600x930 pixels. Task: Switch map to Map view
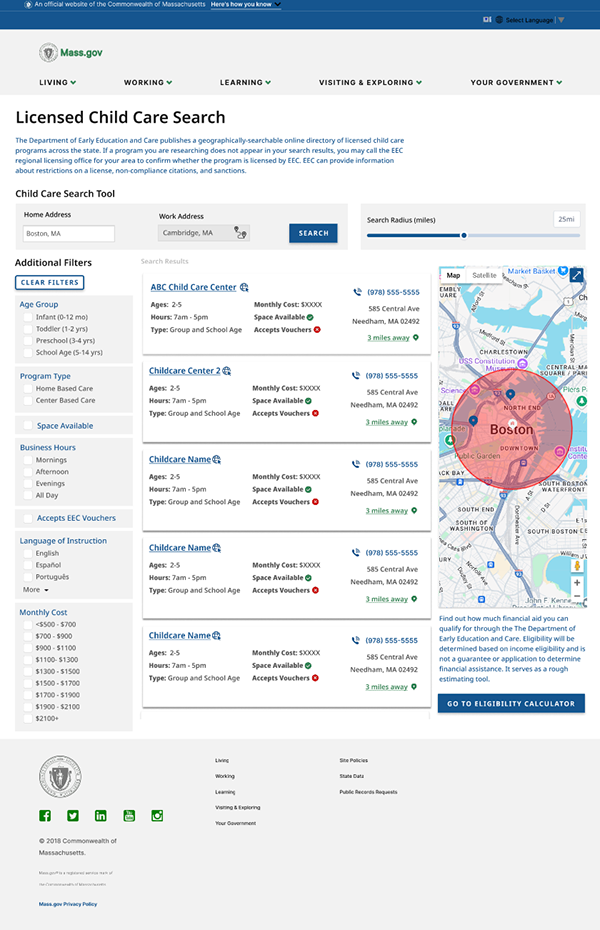[453, 275]
